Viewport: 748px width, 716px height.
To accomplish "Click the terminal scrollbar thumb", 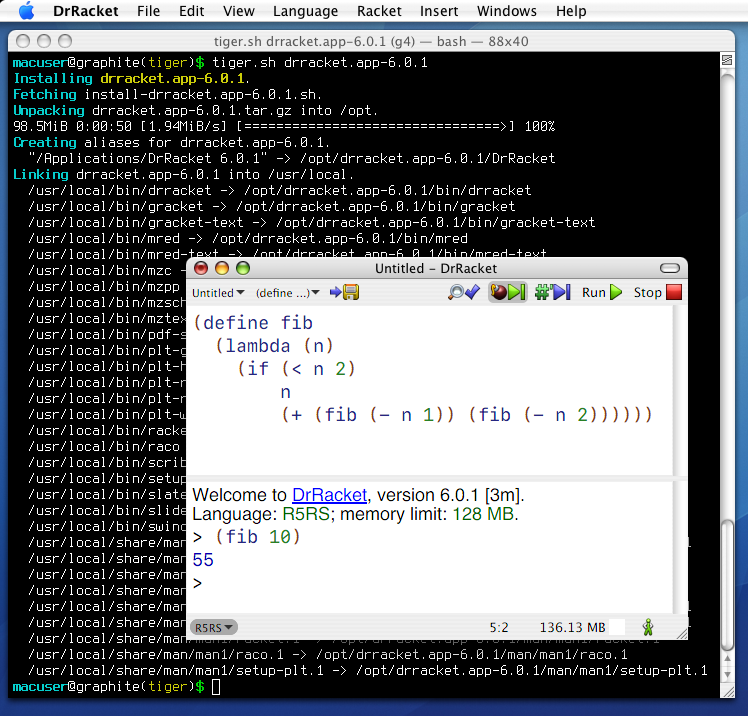I will [727, 585].
